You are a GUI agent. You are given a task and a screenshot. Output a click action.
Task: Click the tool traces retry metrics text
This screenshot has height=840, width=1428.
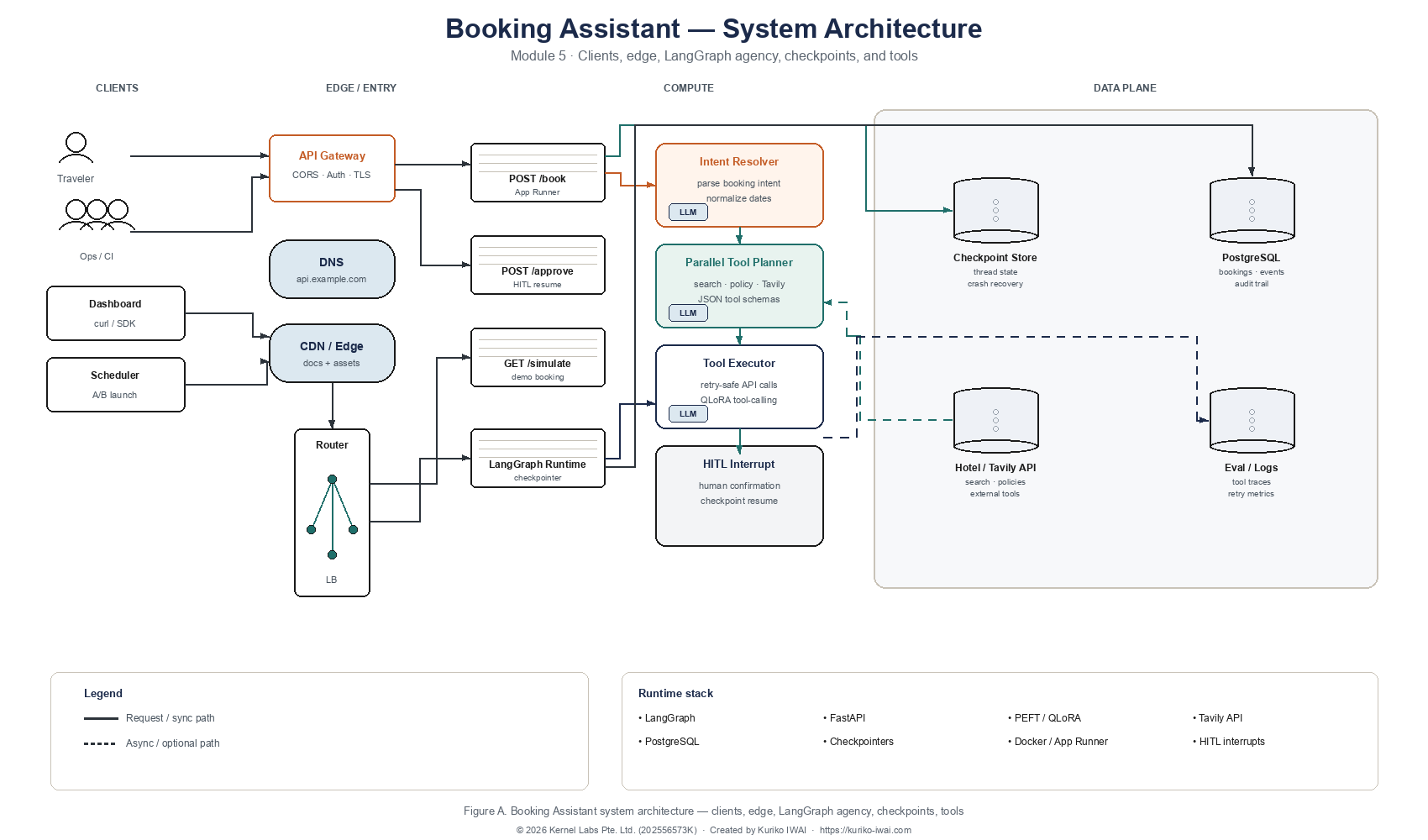point(1252,488)
